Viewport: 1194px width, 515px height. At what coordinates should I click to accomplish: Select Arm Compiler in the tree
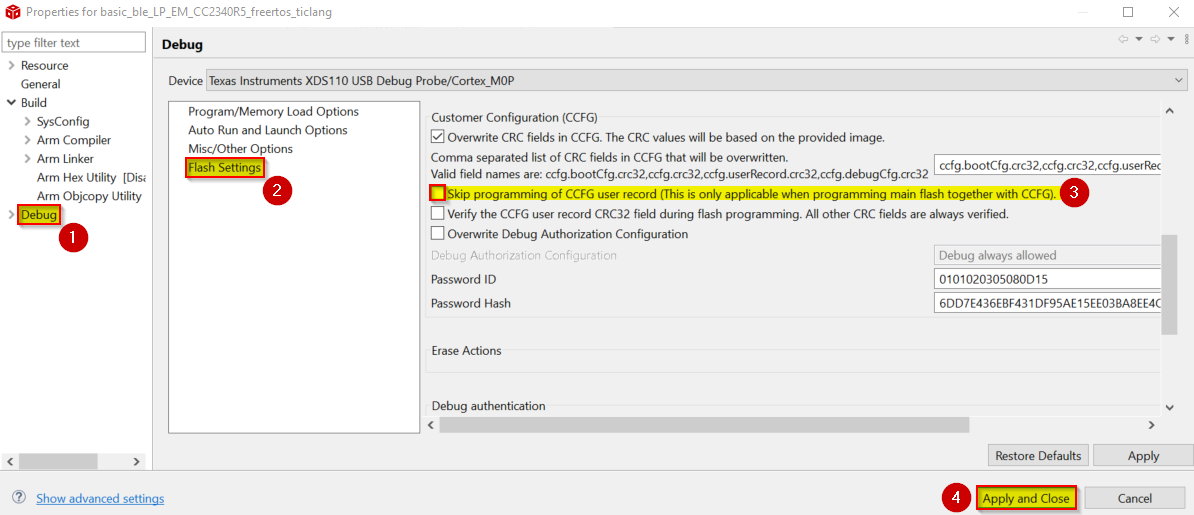coord(74,140)
